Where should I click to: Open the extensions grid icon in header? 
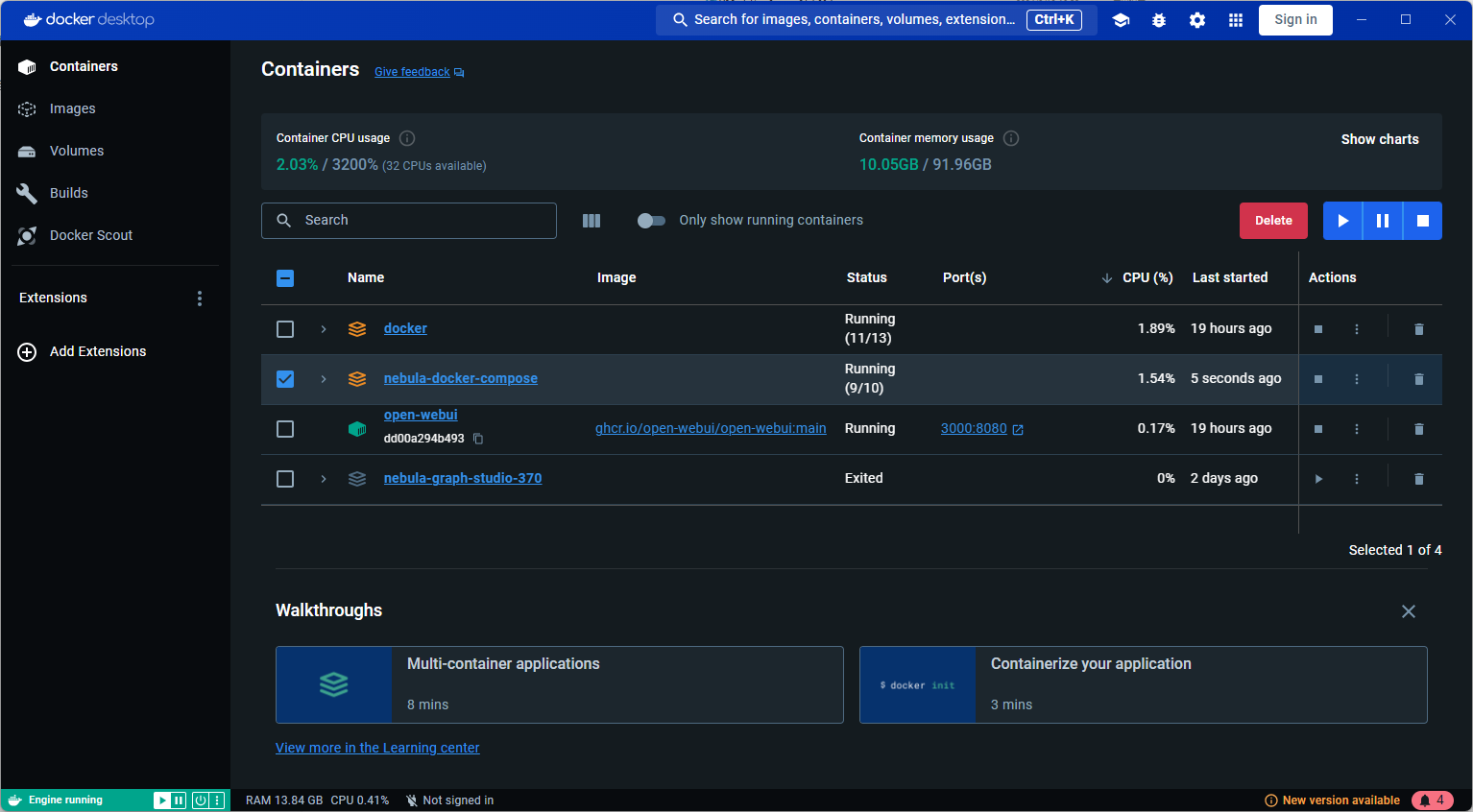(x=1236, y=20)
